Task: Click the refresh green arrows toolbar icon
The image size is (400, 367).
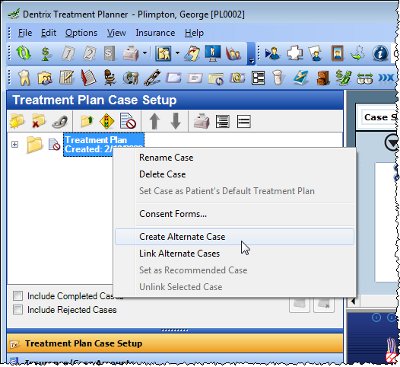Action: [x=24, y=53]
